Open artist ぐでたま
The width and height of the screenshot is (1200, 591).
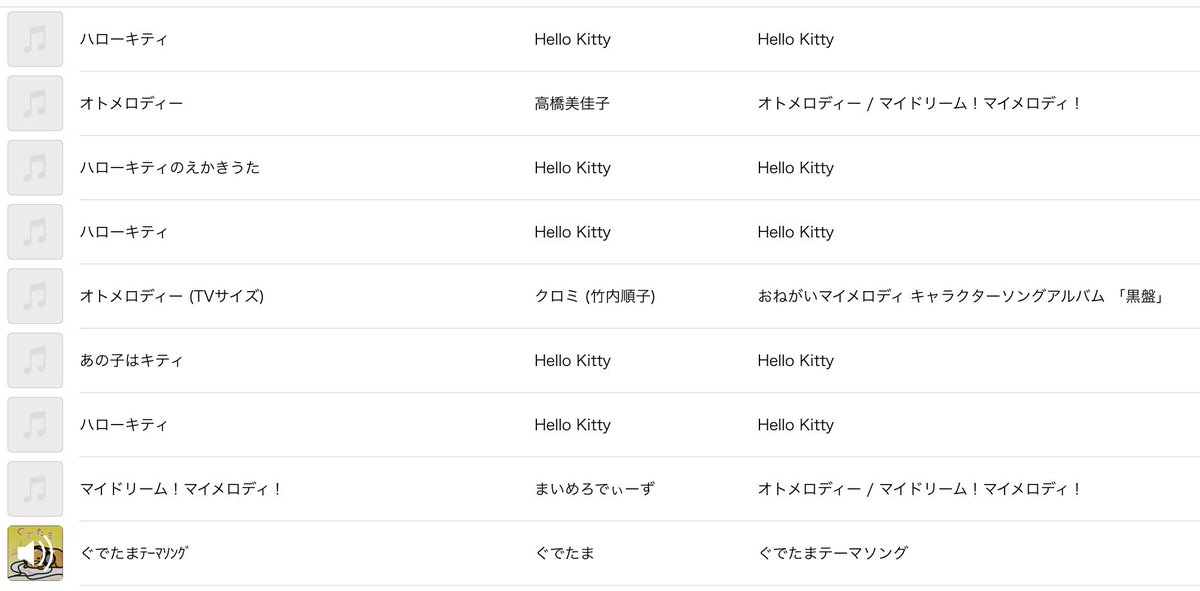pos(565,553)
